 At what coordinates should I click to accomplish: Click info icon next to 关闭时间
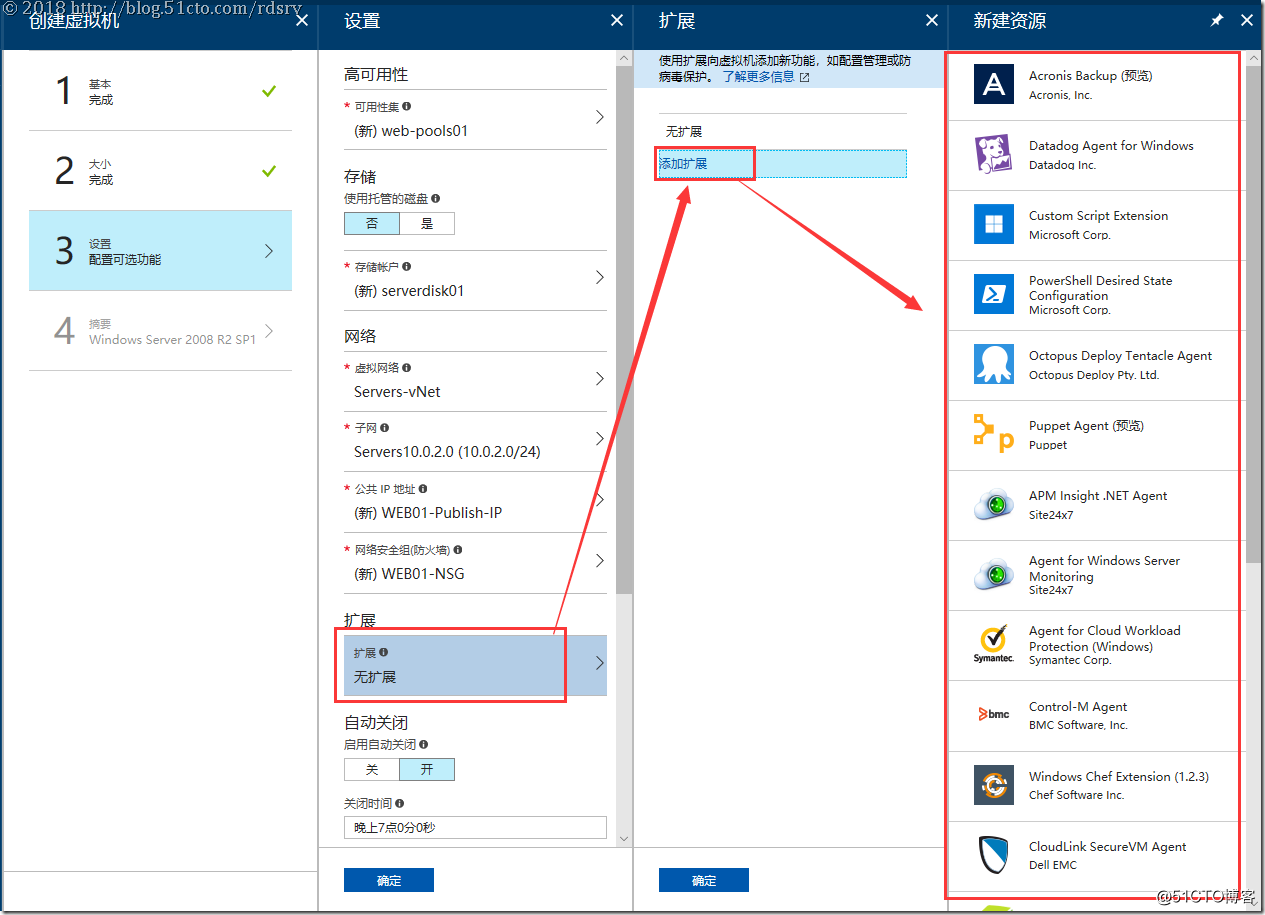pos(400,803)
